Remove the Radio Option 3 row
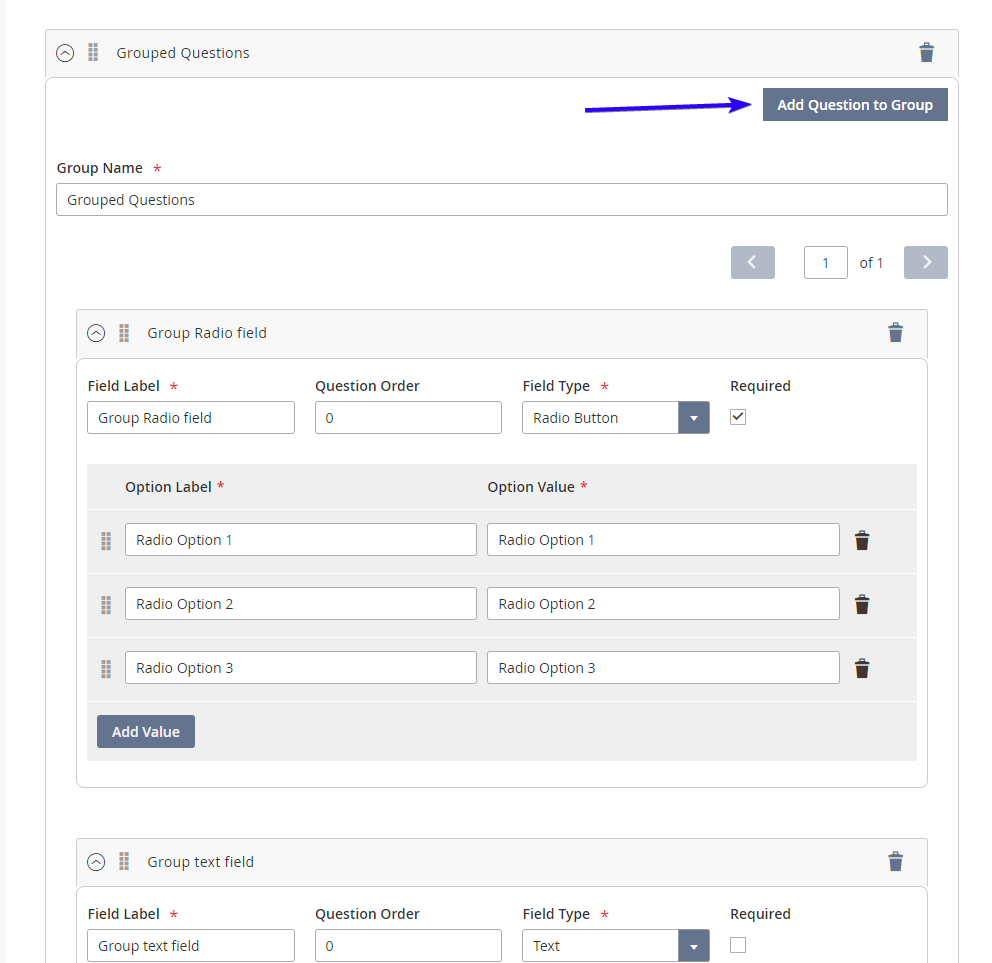The image size is (992, 963). pyautogui.click(x=861, y=668)
